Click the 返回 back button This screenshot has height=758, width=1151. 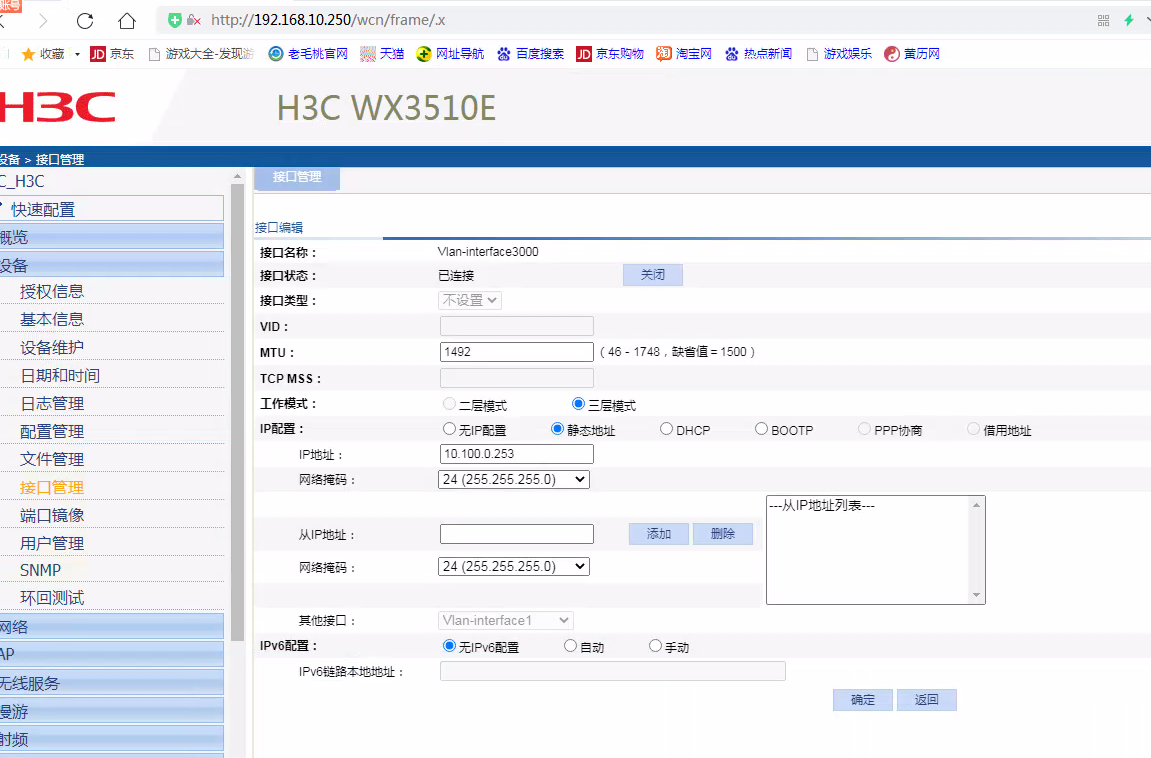(926, 699)
